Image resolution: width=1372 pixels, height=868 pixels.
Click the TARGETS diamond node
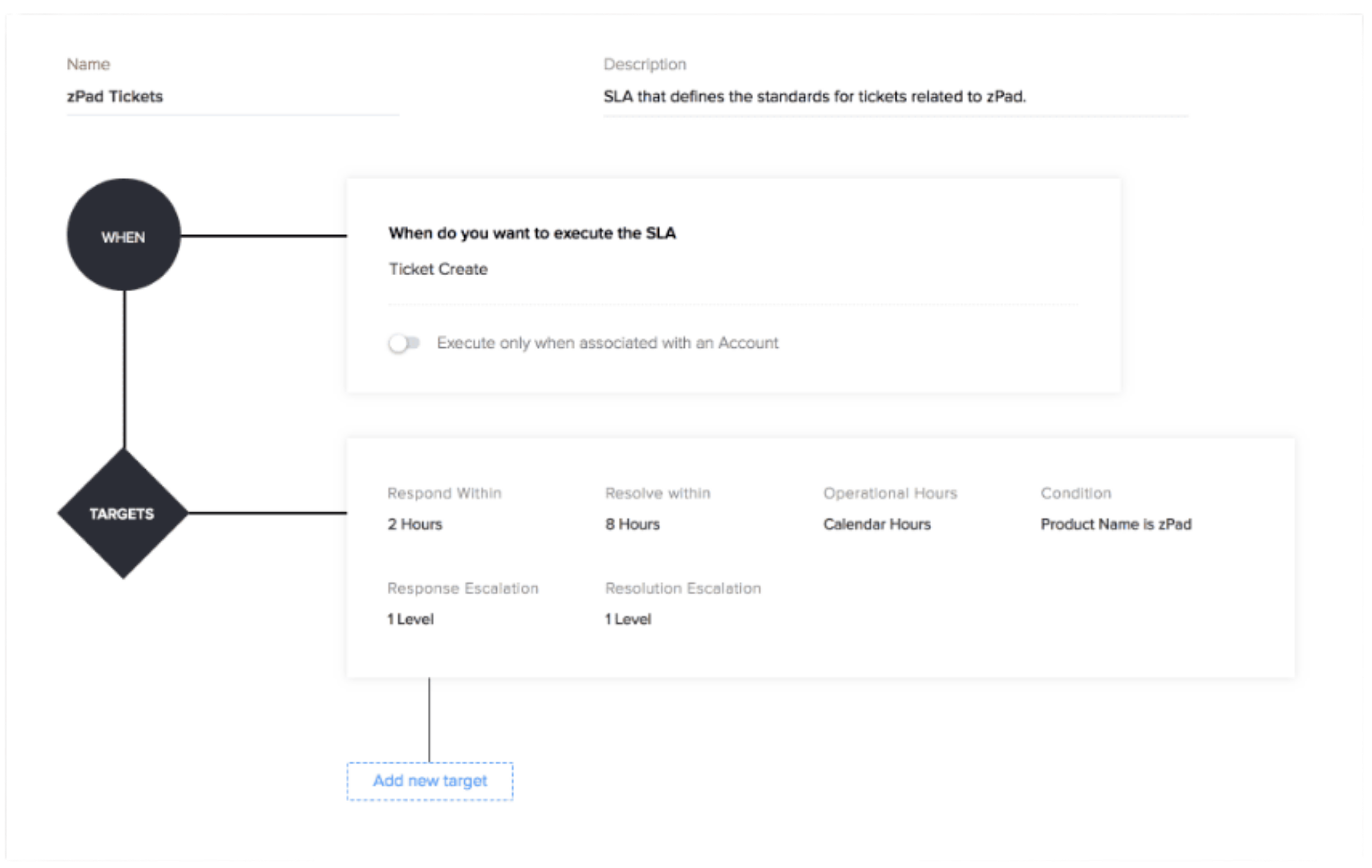click(122, 514)
